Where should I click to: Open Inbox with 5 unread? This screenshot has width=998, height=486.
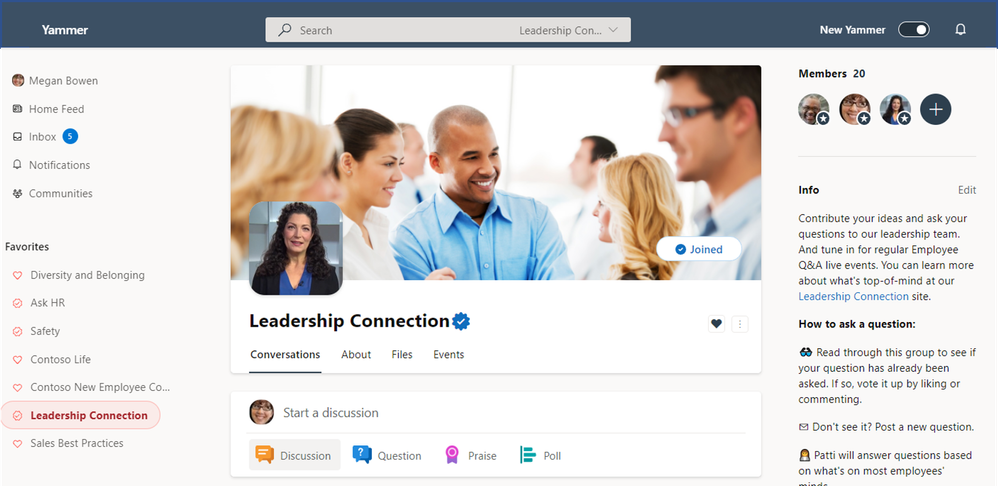click(x=45, y=137)
